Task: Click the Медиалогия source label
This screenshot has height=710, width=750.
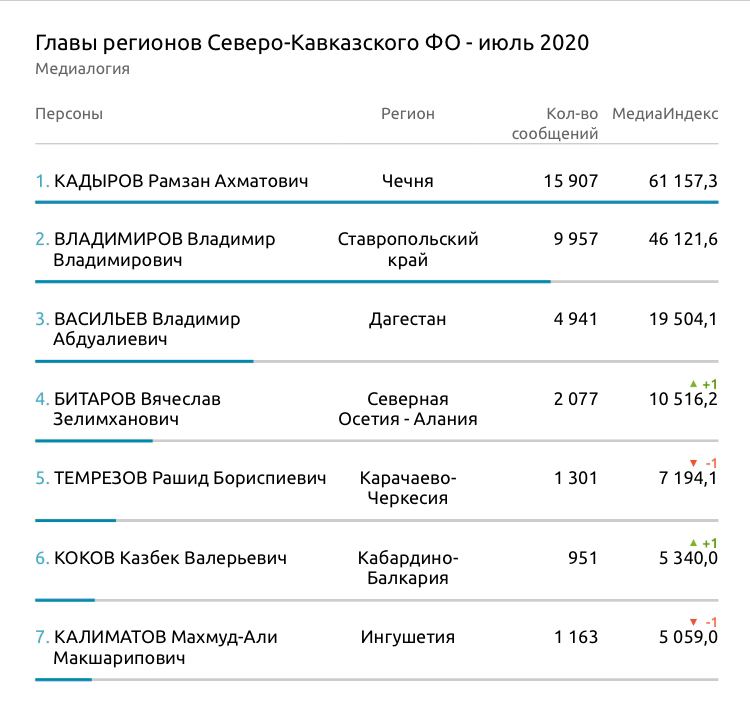Action: (83, 70)
